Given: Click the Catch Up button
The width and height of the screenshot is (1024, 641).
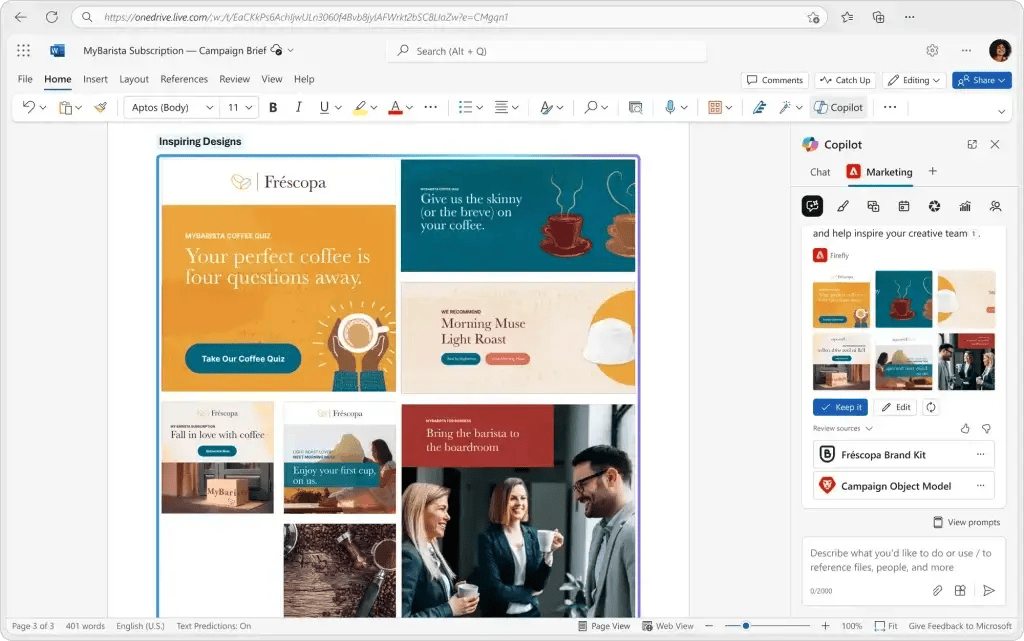Looking at the screenshot, I should (x=846, y=80).
